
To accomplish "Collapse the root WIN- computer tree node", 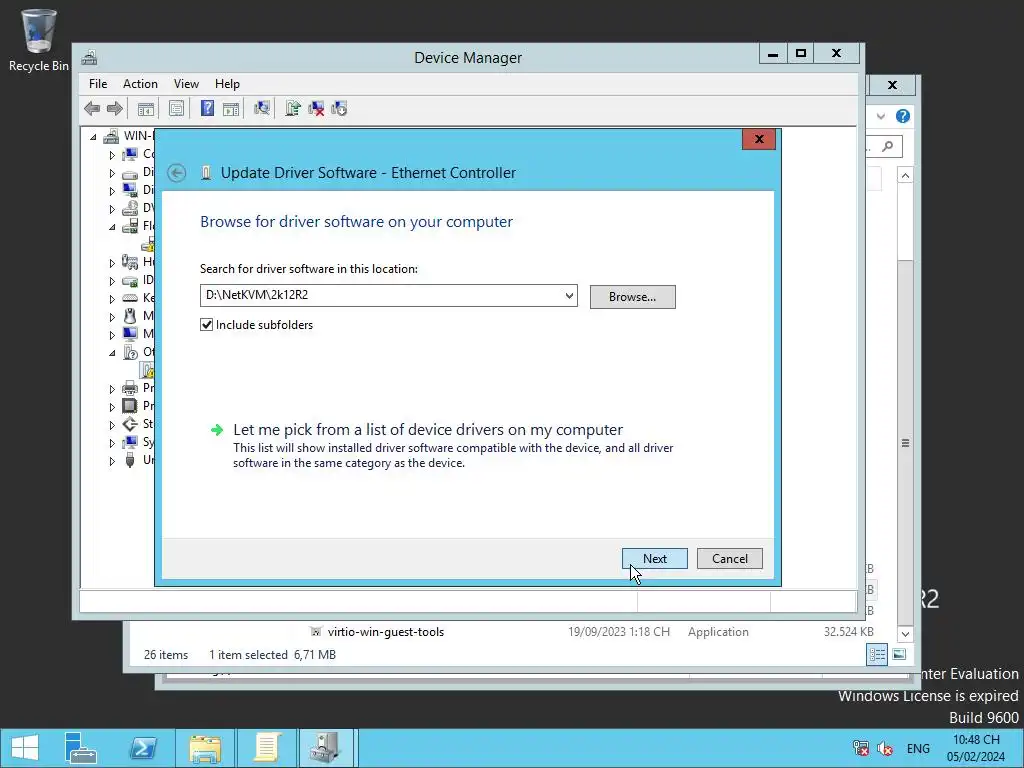I will coord(93,136).
